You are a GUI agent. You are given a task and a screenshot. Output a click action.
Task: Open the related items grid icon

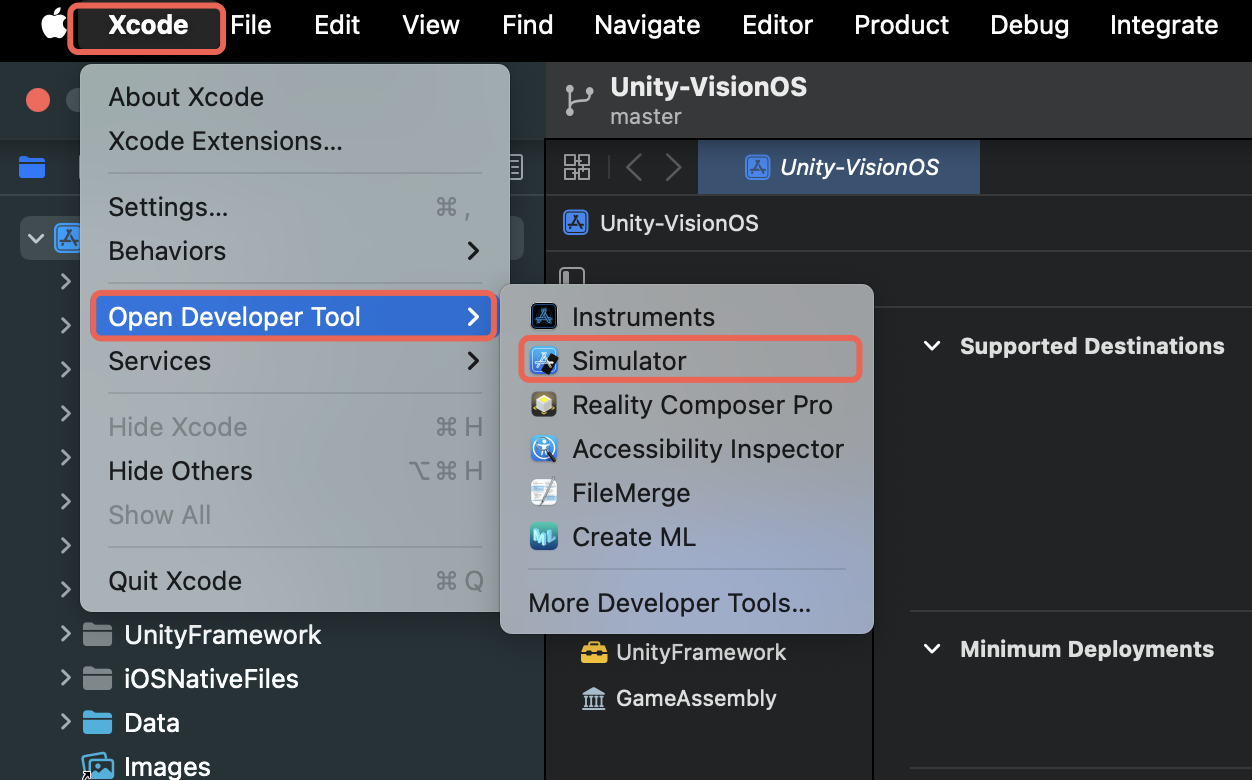[577, 167]
